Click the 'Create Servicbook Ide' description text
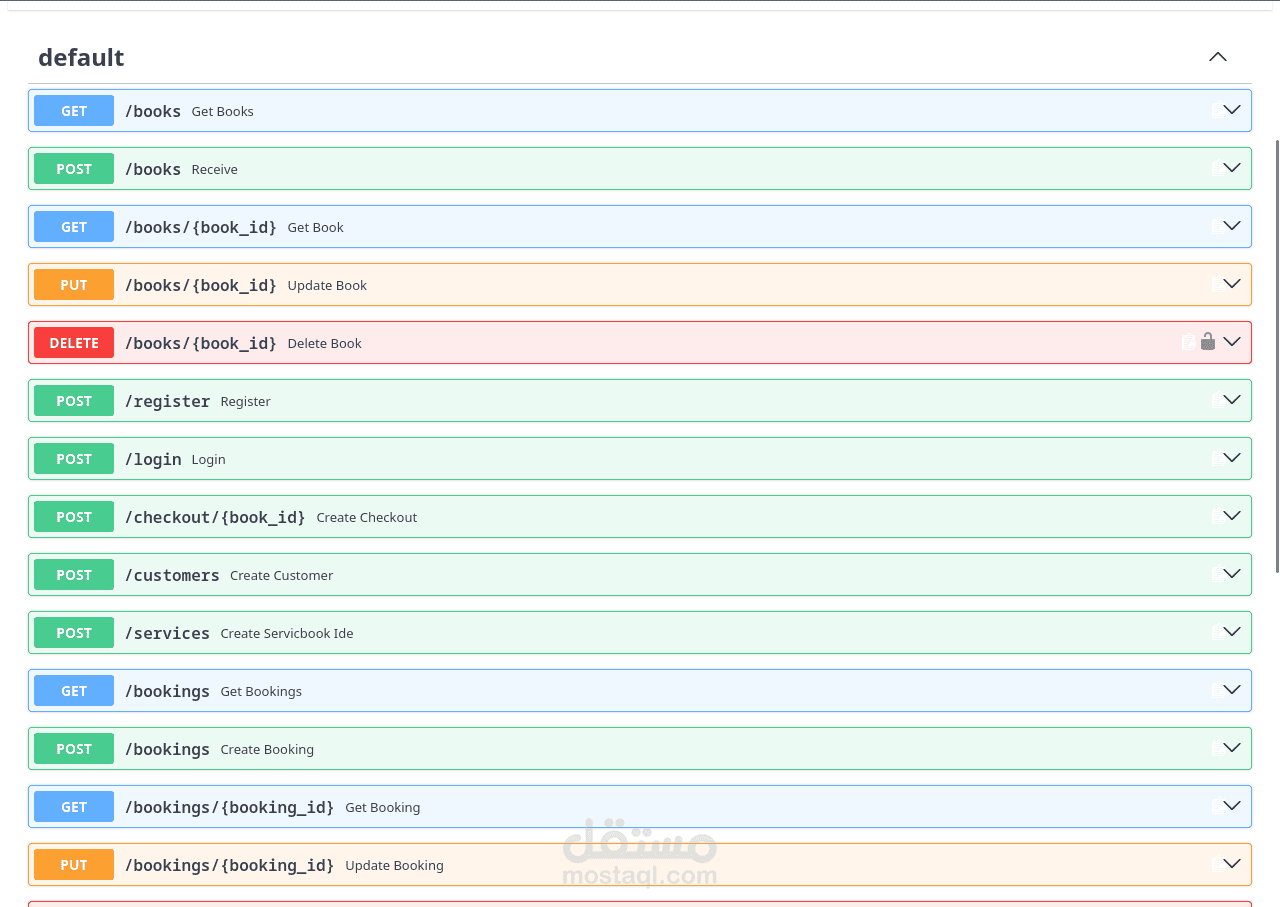 click(x=287, y=633)
